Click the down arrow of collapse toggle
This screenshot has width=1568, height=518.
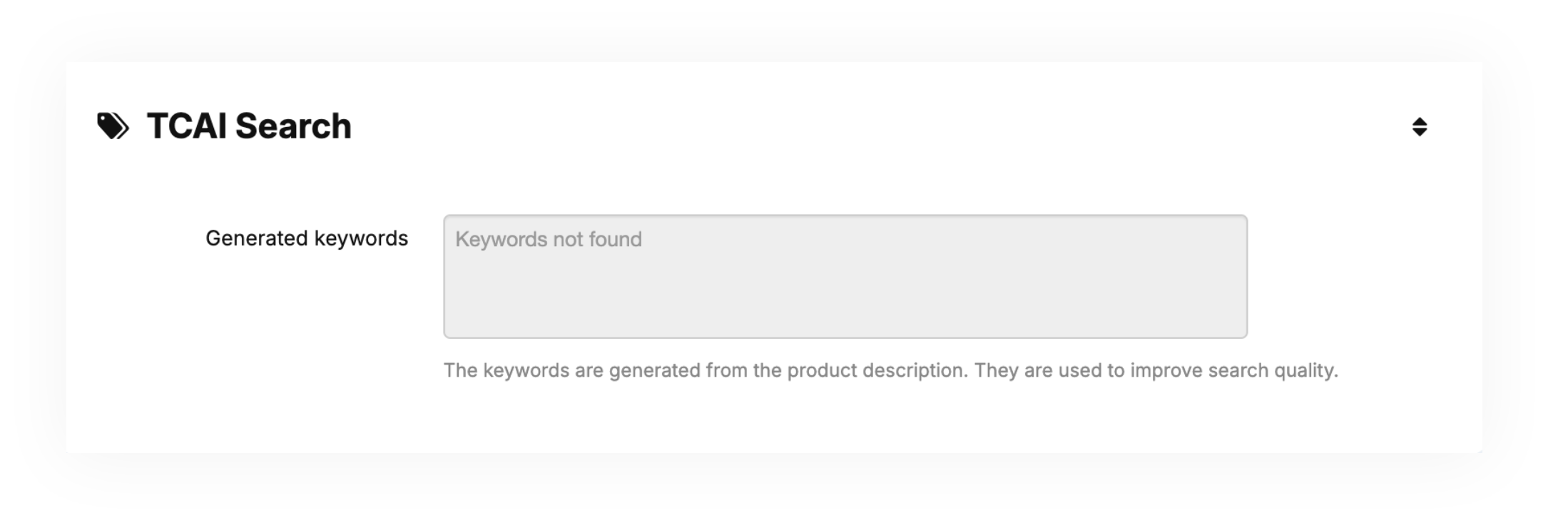click(1419, 133)
